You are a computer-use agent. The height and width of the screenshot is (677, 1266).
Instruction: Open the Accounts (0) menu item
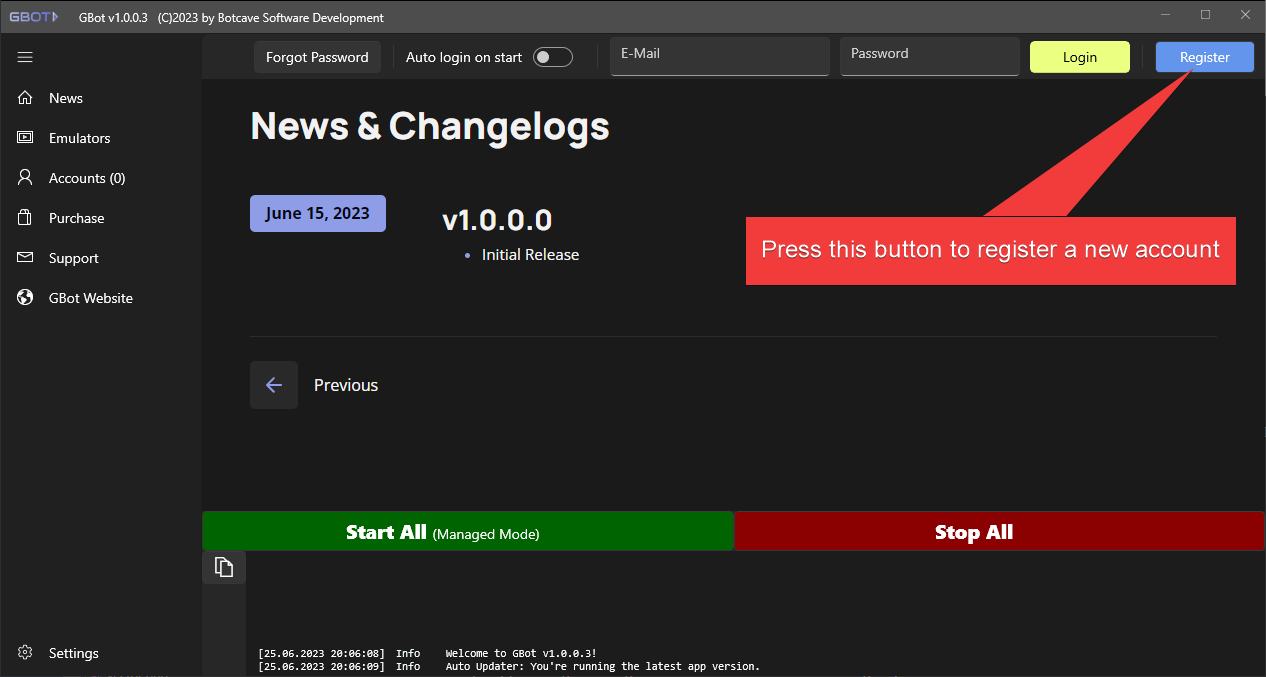[x=87, y=178]
